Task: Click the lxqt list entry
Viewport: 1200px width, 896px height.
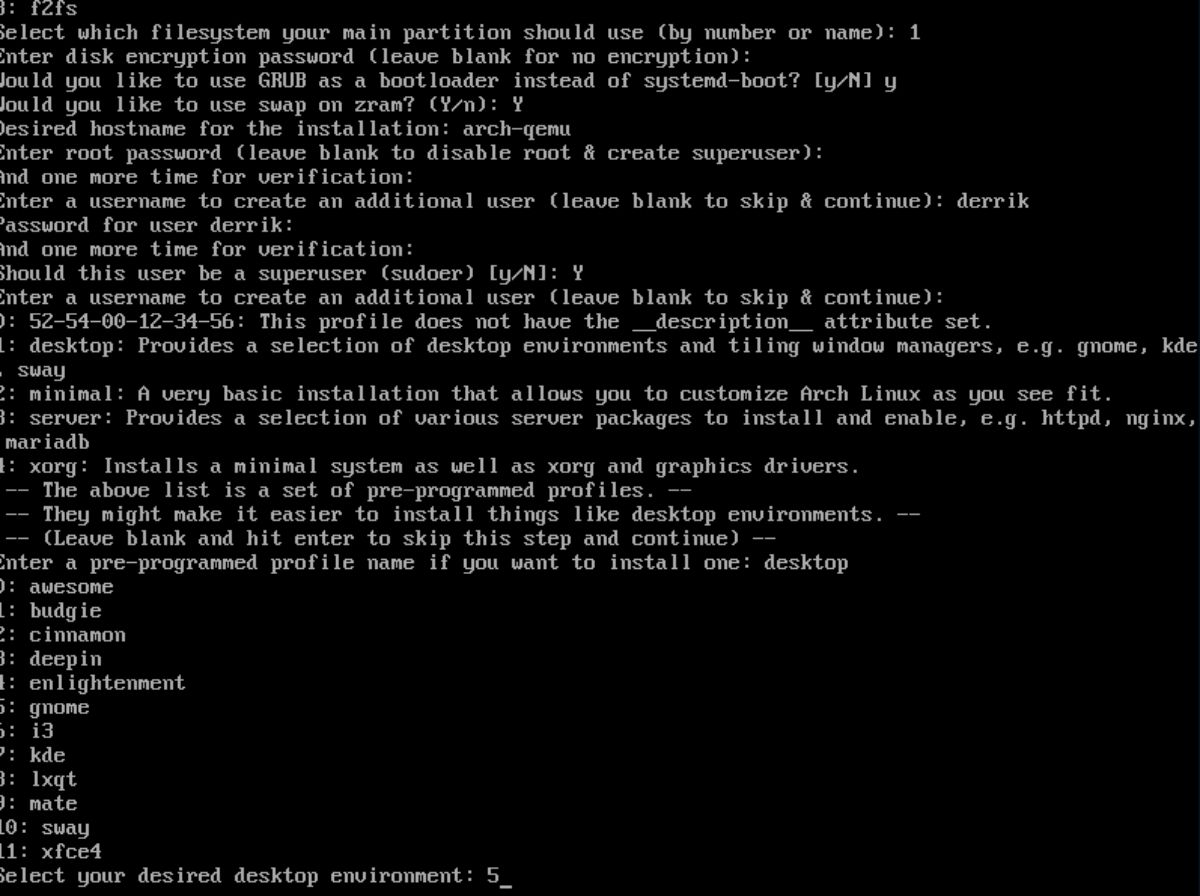Action: (x=39, y=780)
